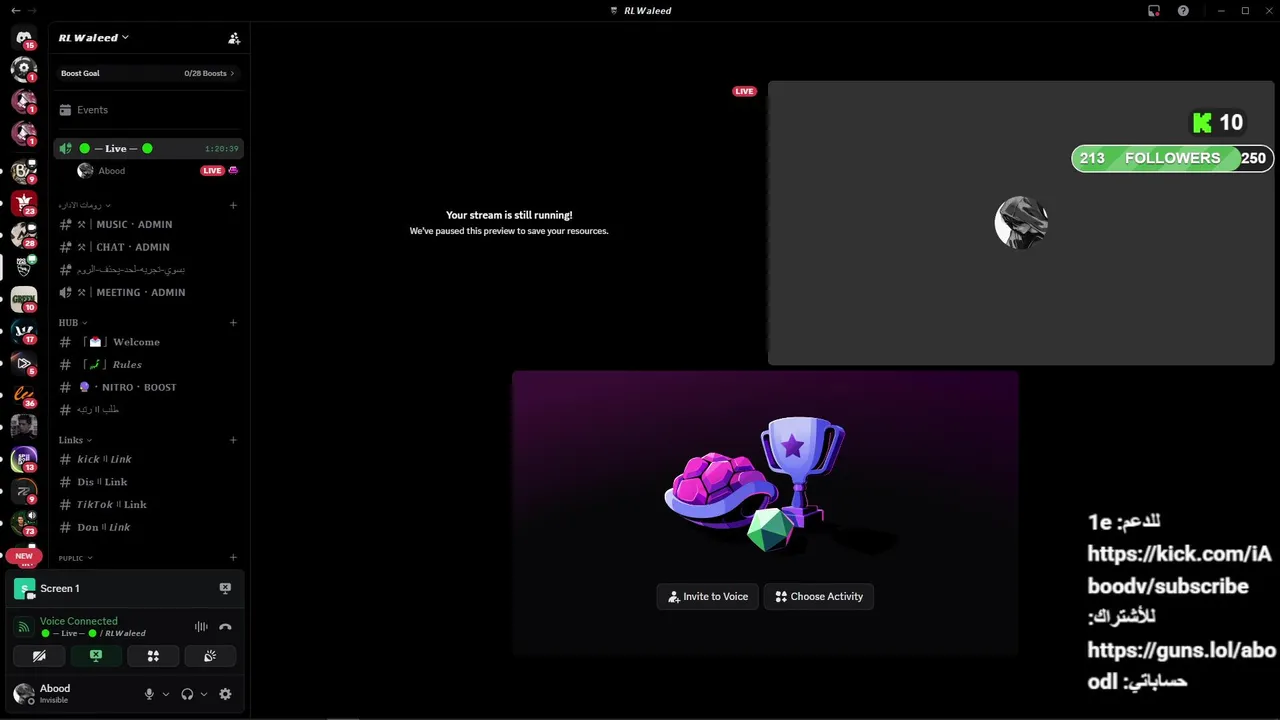Open the activities launcher shapes icon
This screenshot has width=1280, height=720.
click(153, 656)
